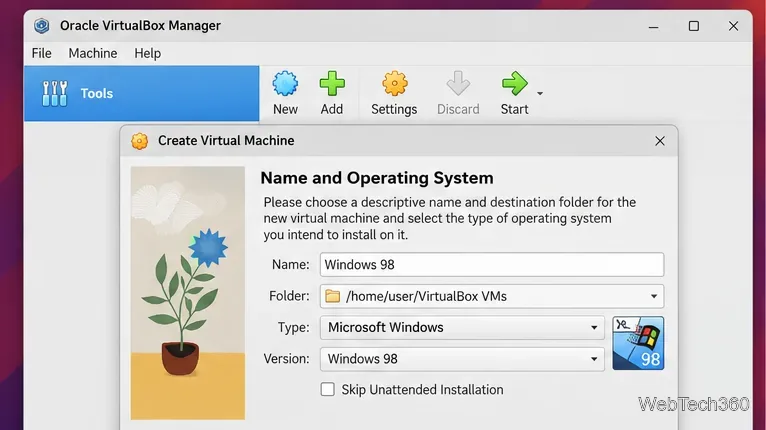Click the Name: field label
766x430 pixels.
pyautogui.click(x=291, y=264)
